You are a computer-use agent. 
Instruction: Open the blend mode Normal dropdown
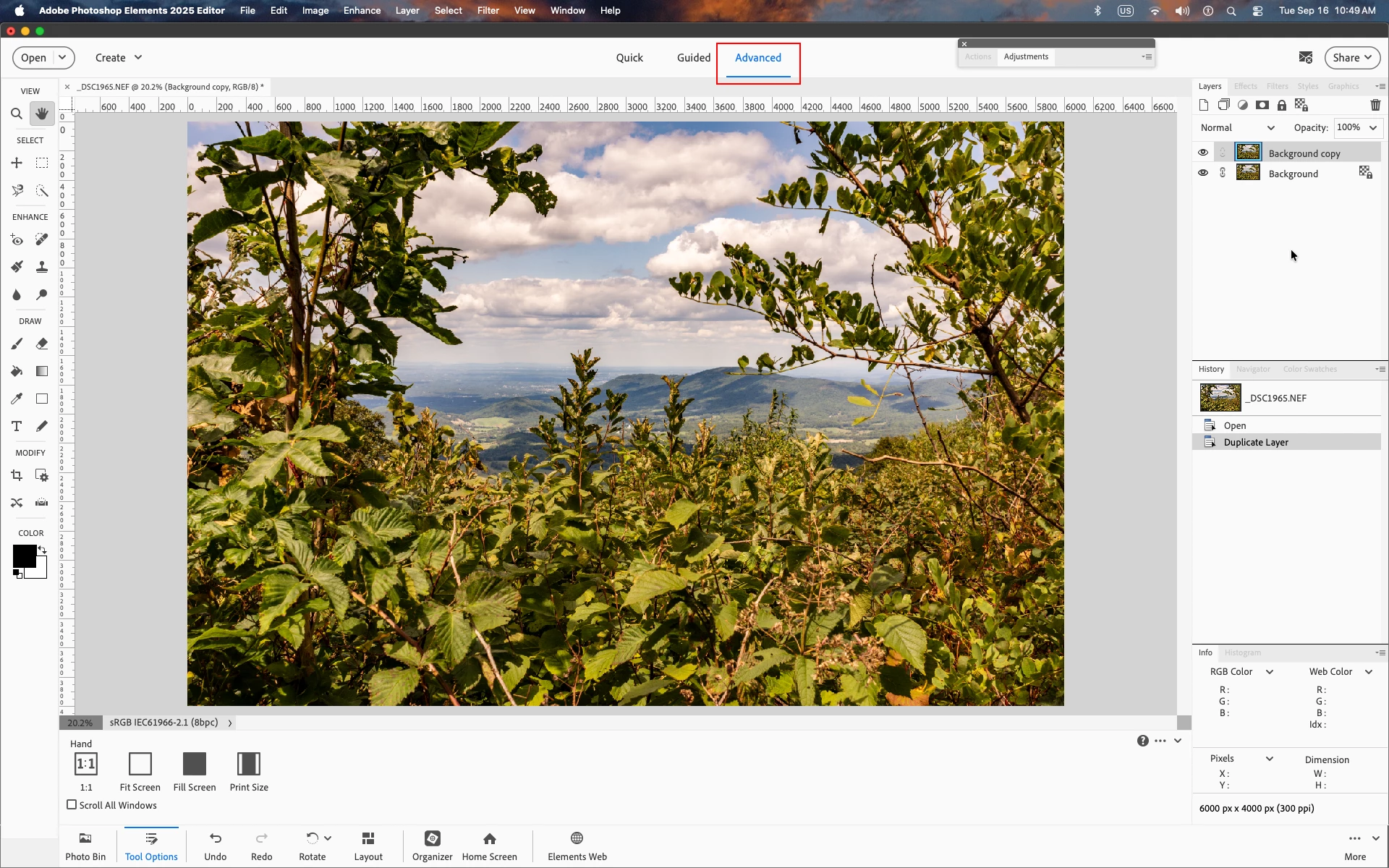pyautogui.click(x=1237, y=127)
